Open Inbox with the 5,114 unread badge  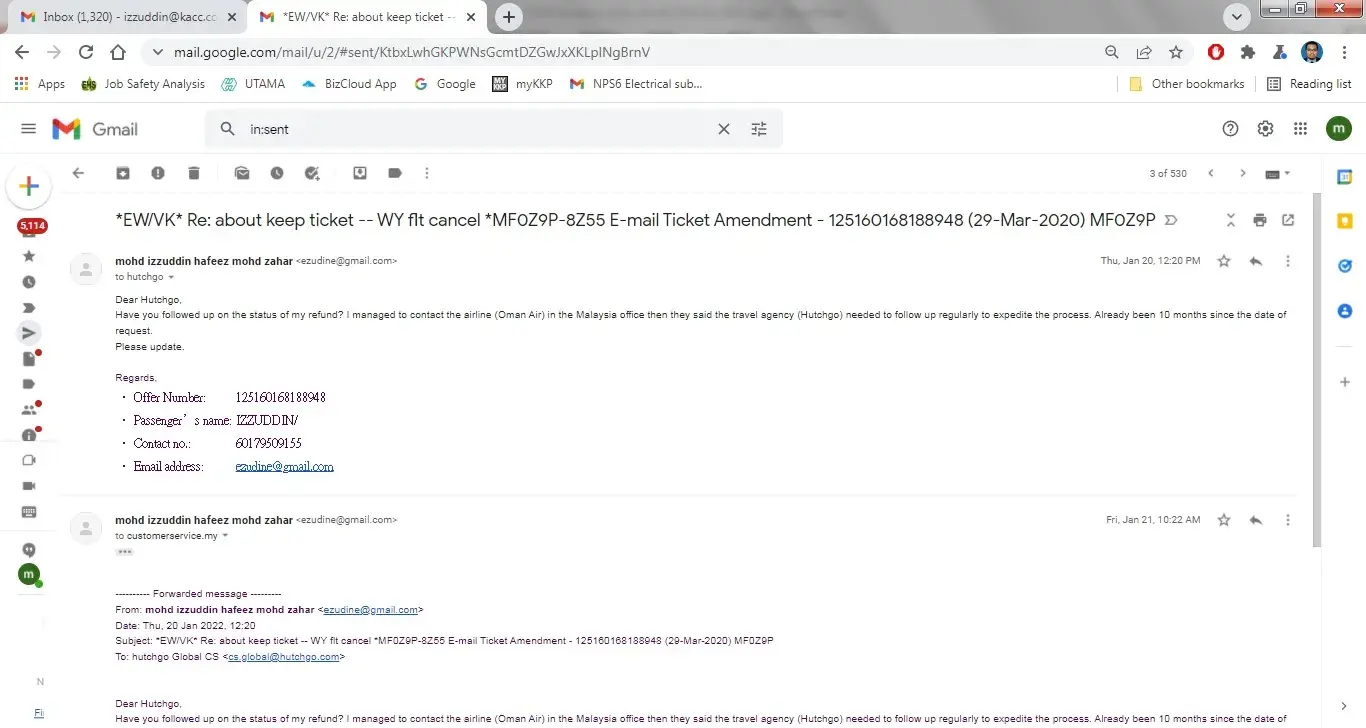31,226
